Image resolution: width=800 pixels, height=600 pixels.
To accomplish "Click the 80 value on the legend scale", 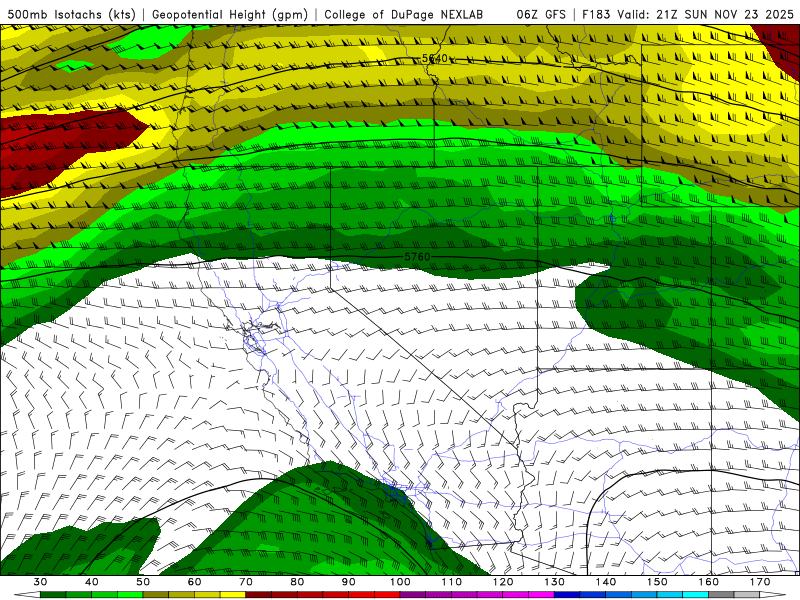I will [297, 582].
